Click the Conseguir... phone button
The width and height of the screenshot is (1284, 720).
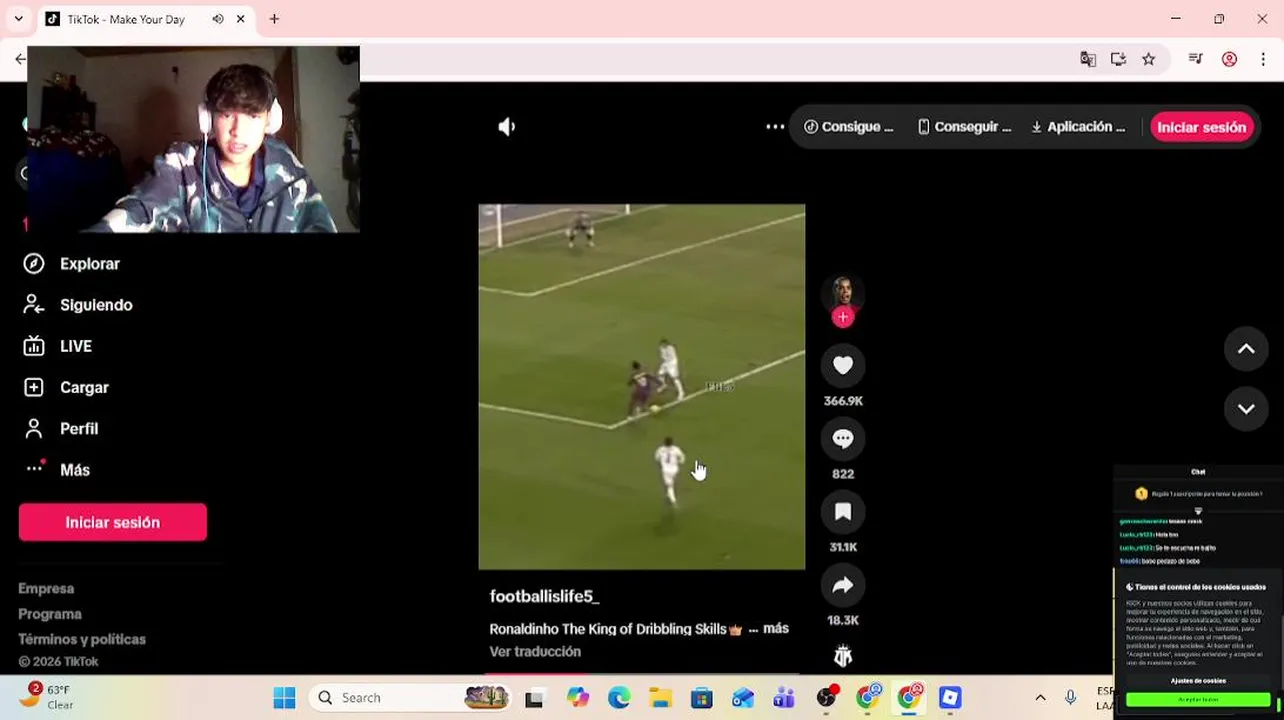click(x=965, y=127)
